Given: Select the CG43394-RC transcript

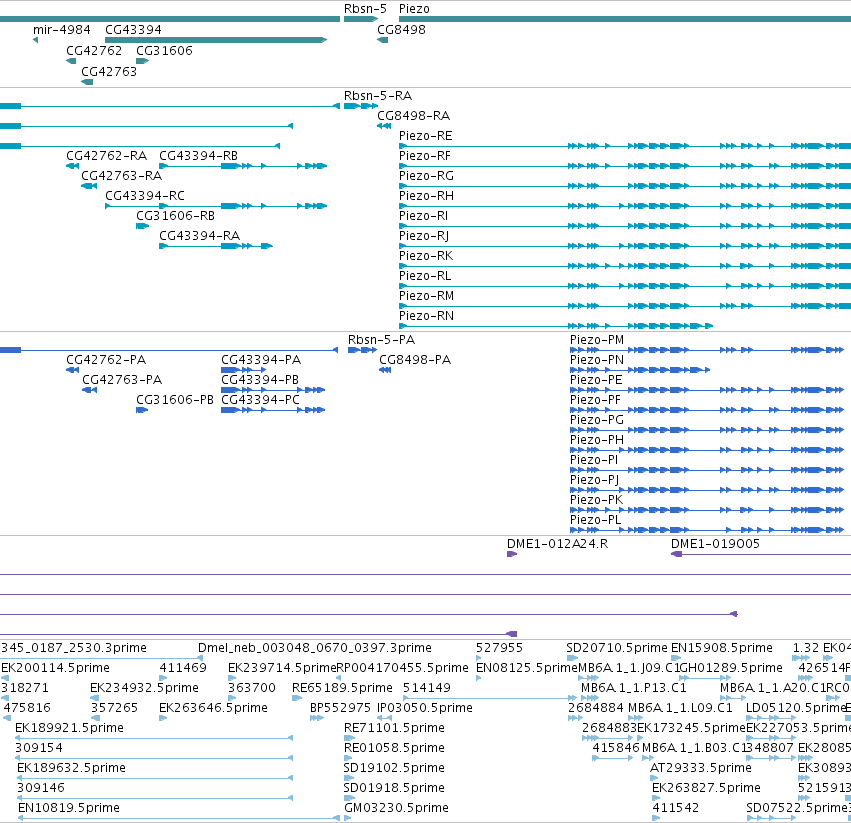Looking at the screenshot, I should (216, 206).
